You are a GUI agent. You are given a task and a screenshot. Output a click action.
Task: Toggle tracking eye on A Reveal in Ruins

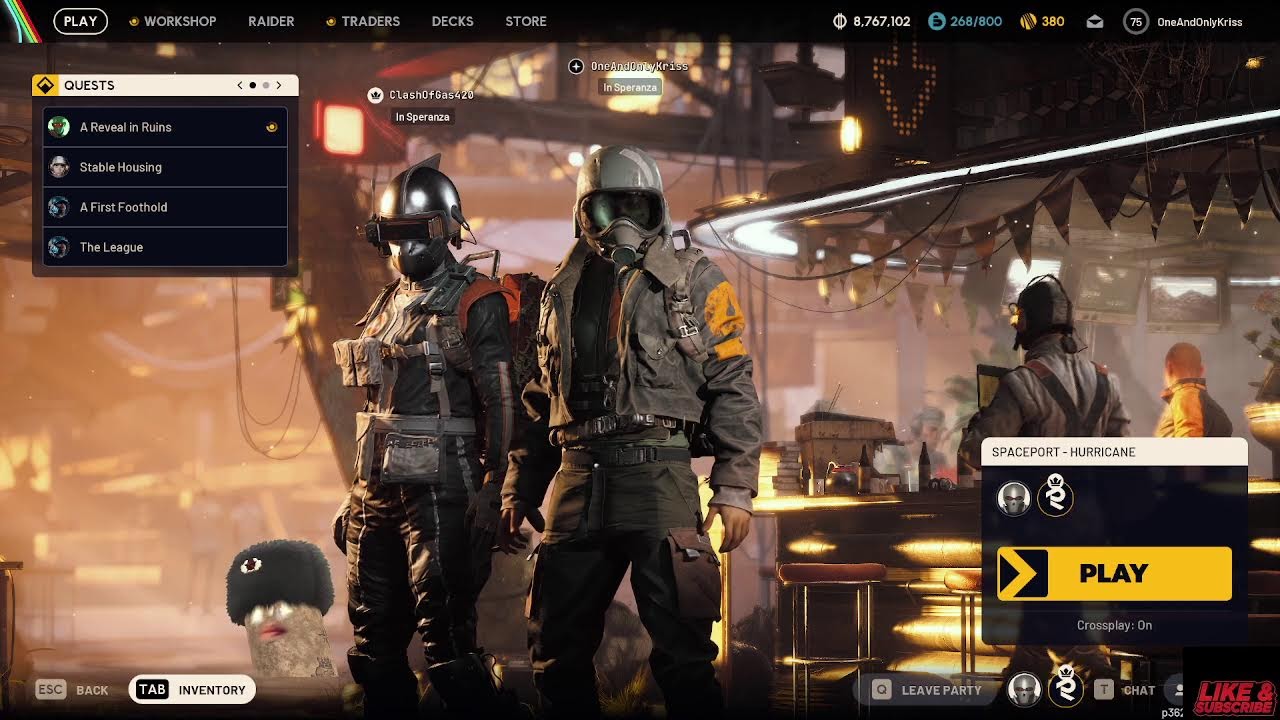[271, 127]
